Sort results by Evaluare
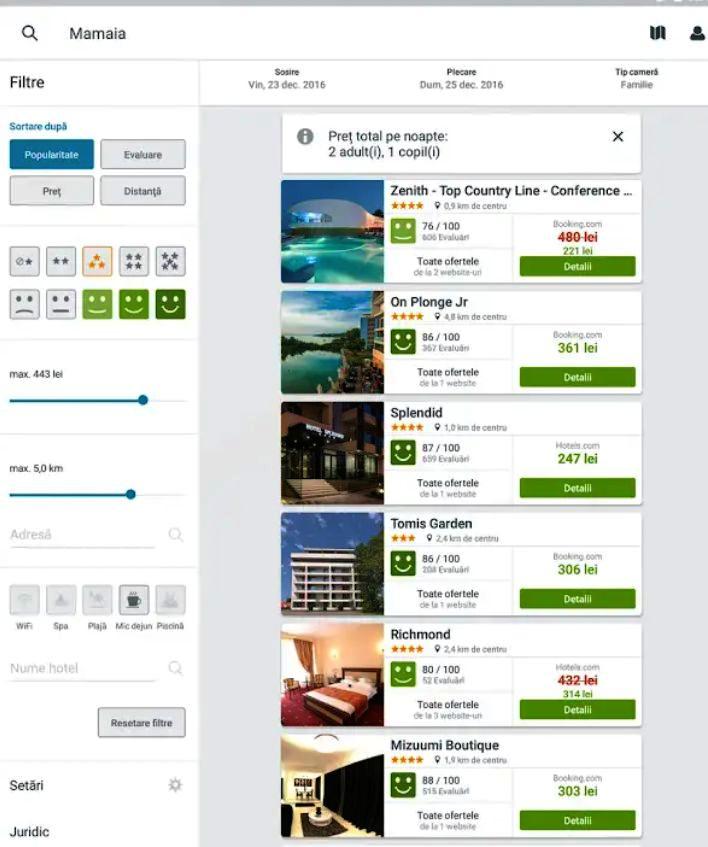708x847 pixels. (x=143, y=154)
